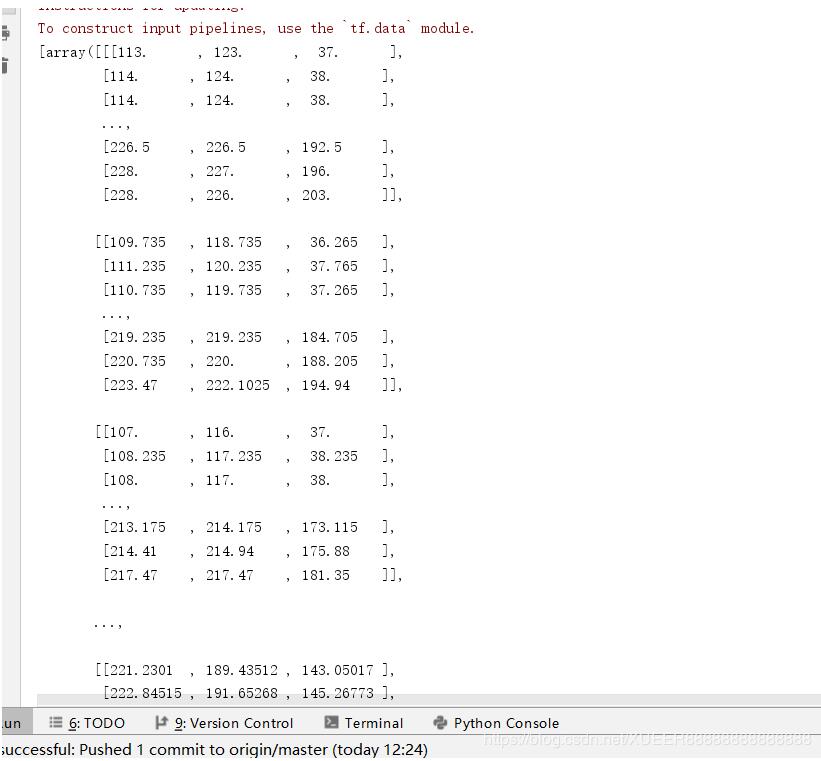
Task: Click the value '37.765'
Action: (x=334, y=266)
